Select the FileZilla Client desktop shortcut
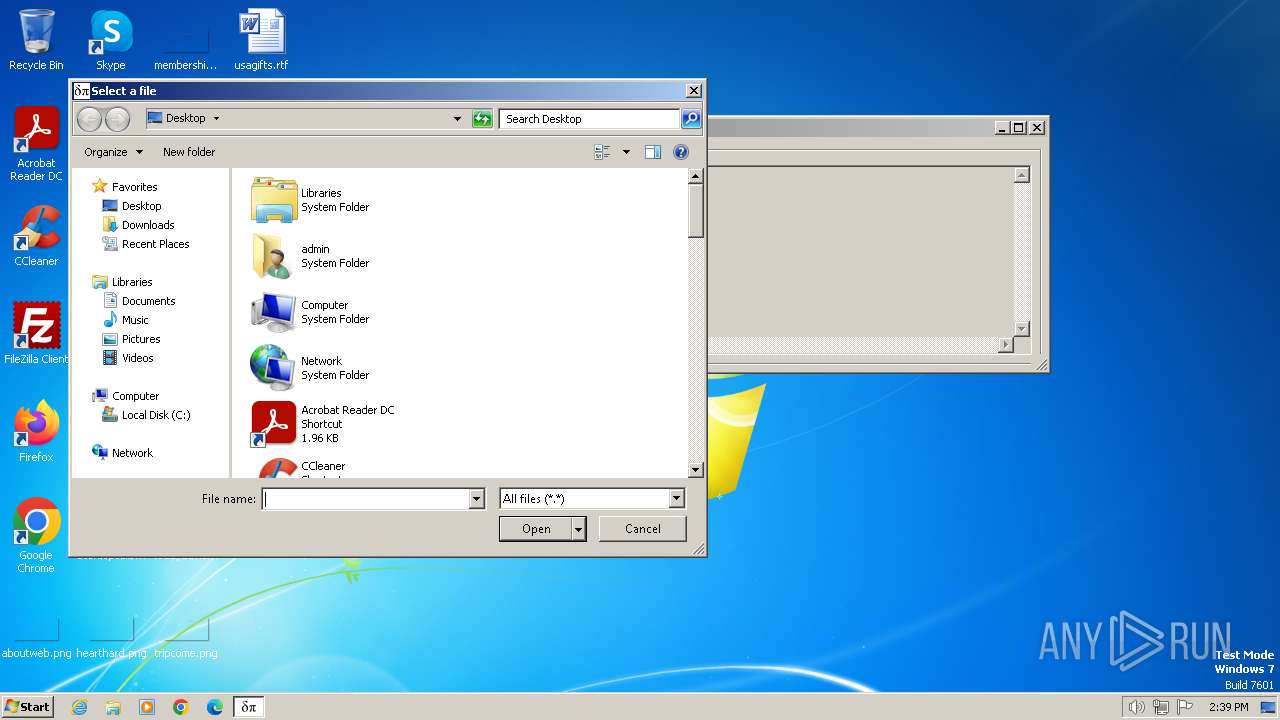Viewport: 1280px width, 720px height. pos(36,333)
